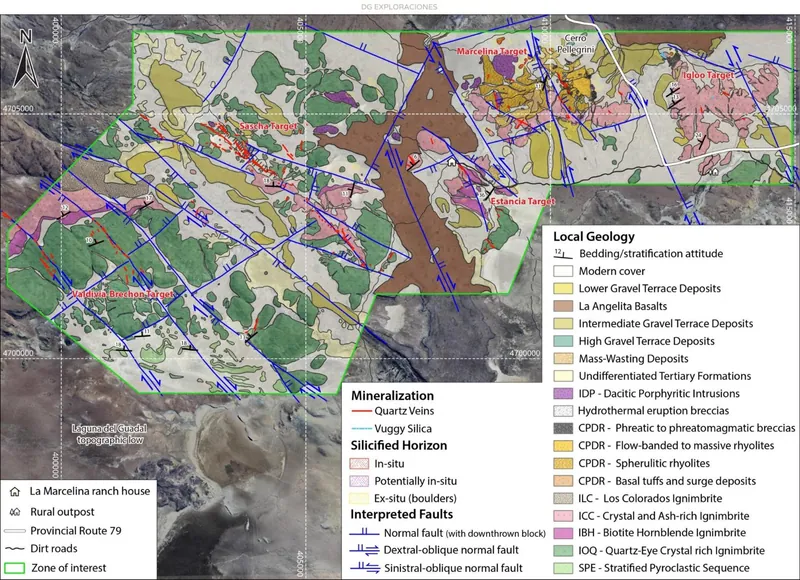The image size is (800, 580).
Task: Click the Potentially in-situ pattern swatch
Action: [359, 481]
